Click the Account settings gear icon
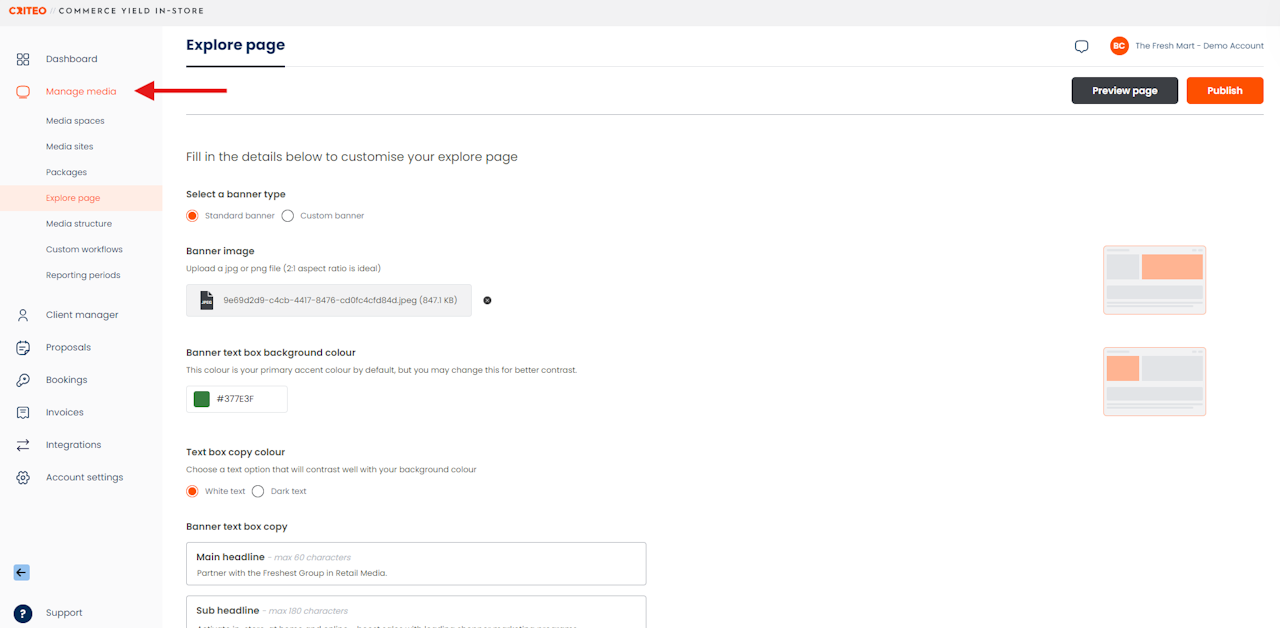Viewport: 1280px width, 628px height. point(23,478)
